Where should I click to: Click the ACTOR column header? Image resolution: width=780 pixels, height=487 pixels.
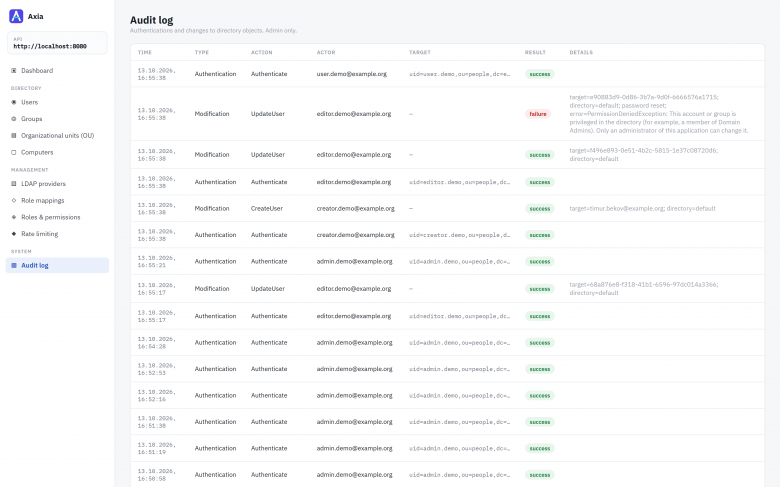coord(326,52)
